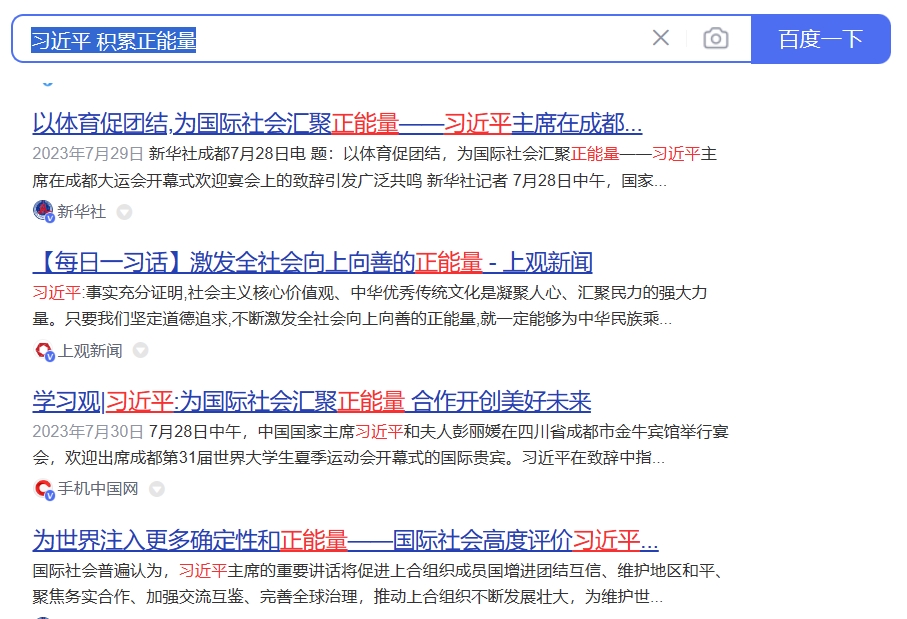
Task: Open result 以体育促团结,为国际社会汇聚正能量
Action: [x=337, y=123]
